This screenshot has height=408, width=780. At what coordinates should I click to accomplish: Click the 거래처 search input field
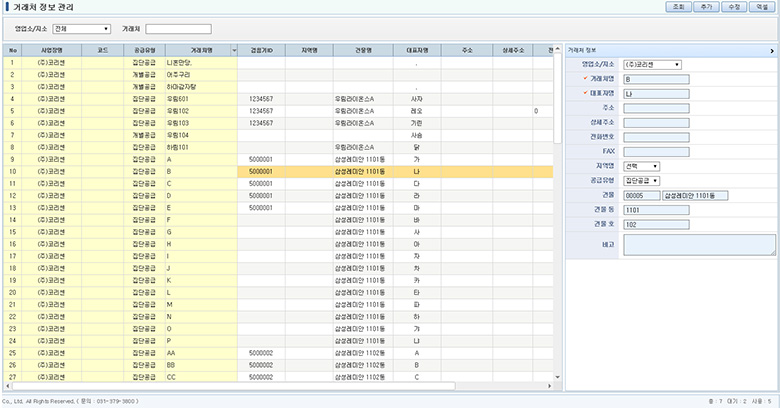[x=178, y=29]
